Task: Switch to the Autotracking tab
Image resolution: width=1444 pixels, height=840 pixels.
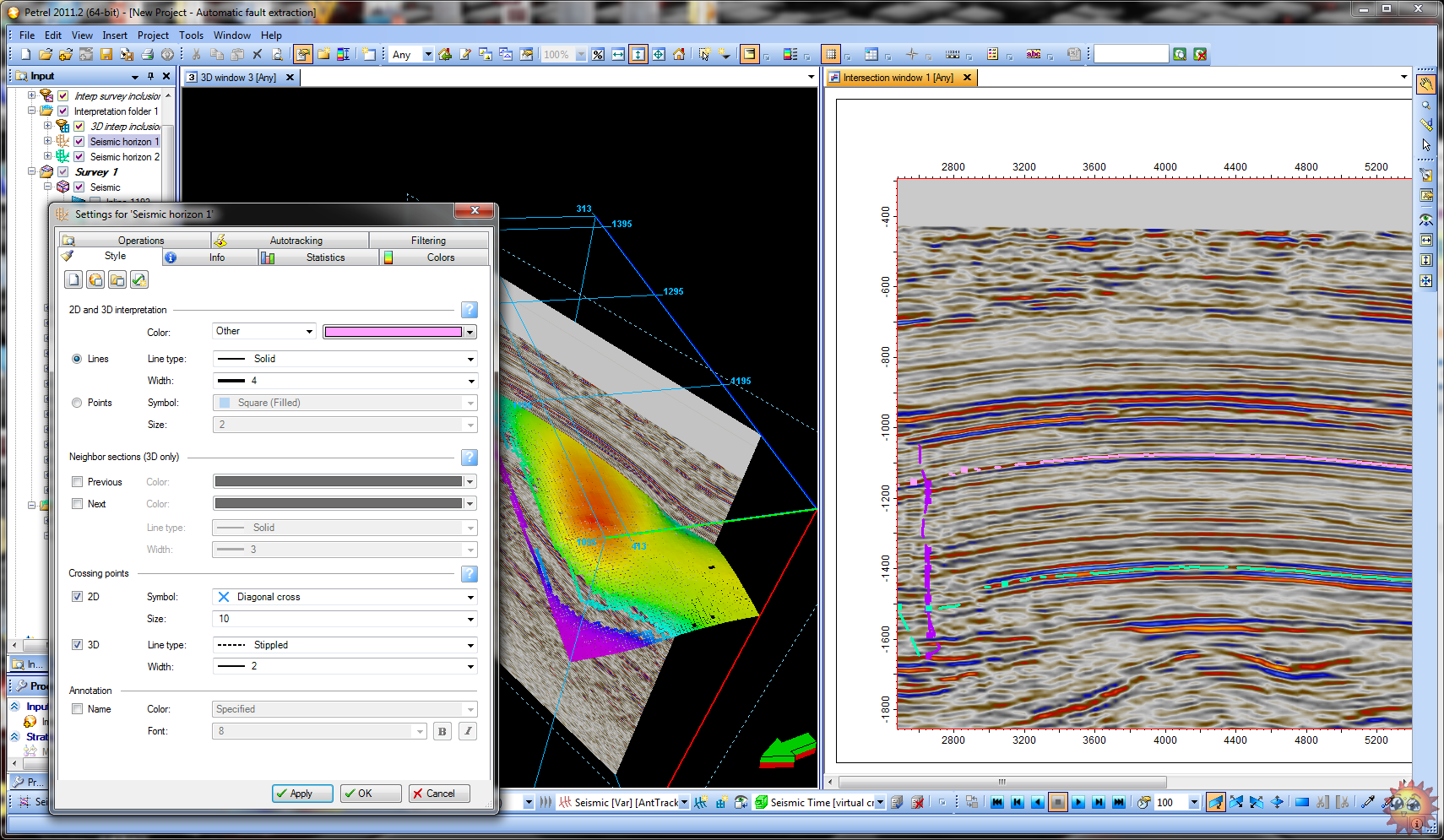Action: click(290, 241)
